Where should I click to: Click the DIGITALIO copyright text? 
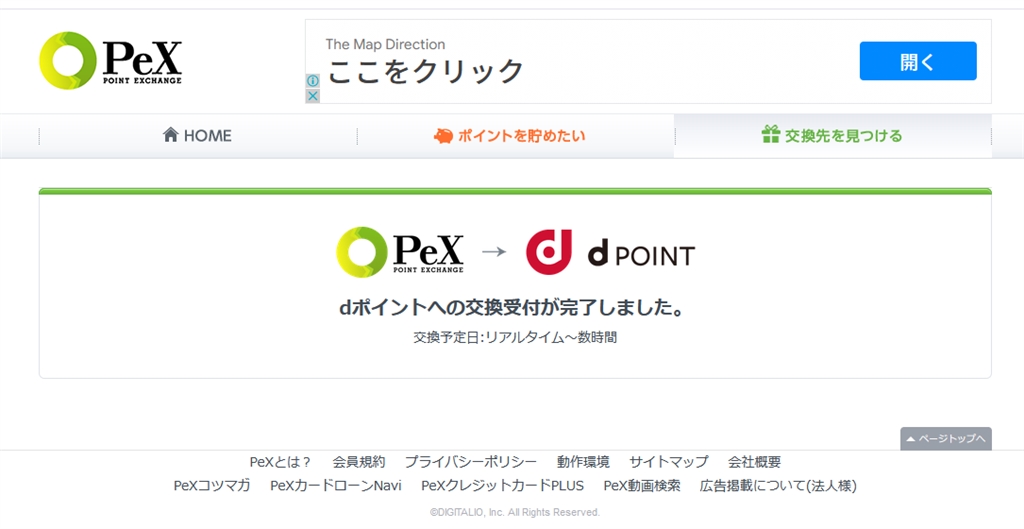click(515, 513)
